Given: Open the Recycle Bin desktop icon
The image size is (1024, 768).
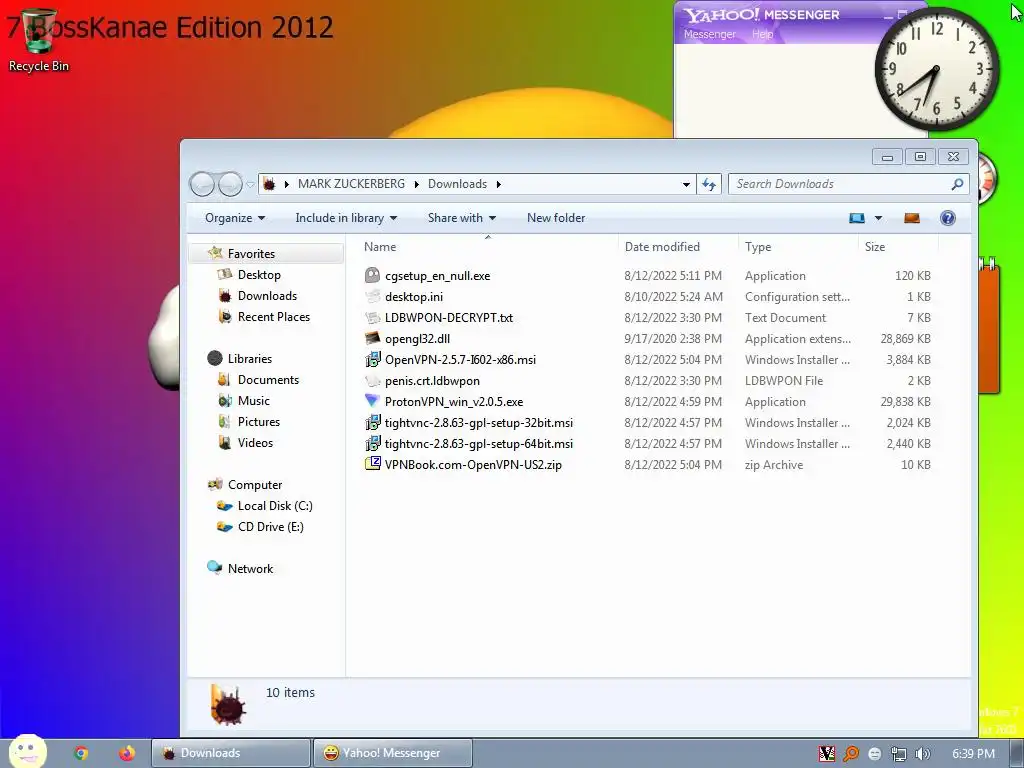Looking at the screenshot, I should pyautogui.click(x=39, y=40).
